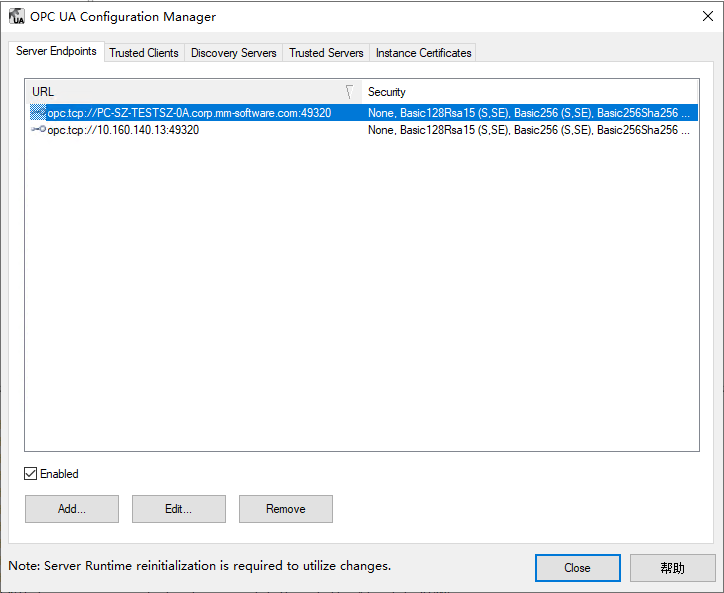This screenshot has width=724, height=593.
Task: Click the security text of the 10.160.140.13 row
Action: pos(528,130)
